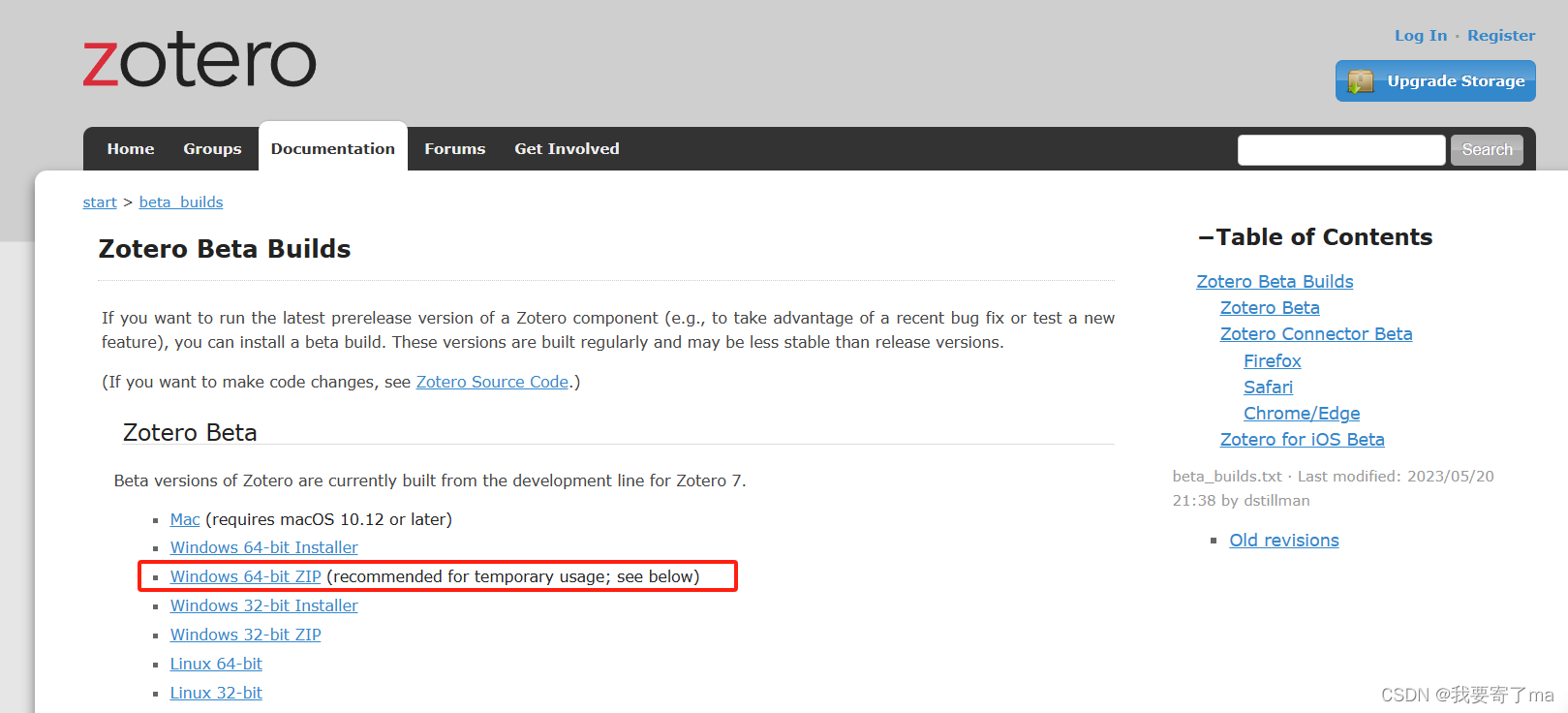Screen dimensions: 1568x713
Task: Click the Upgrade Storage button
Action: 1435,80
